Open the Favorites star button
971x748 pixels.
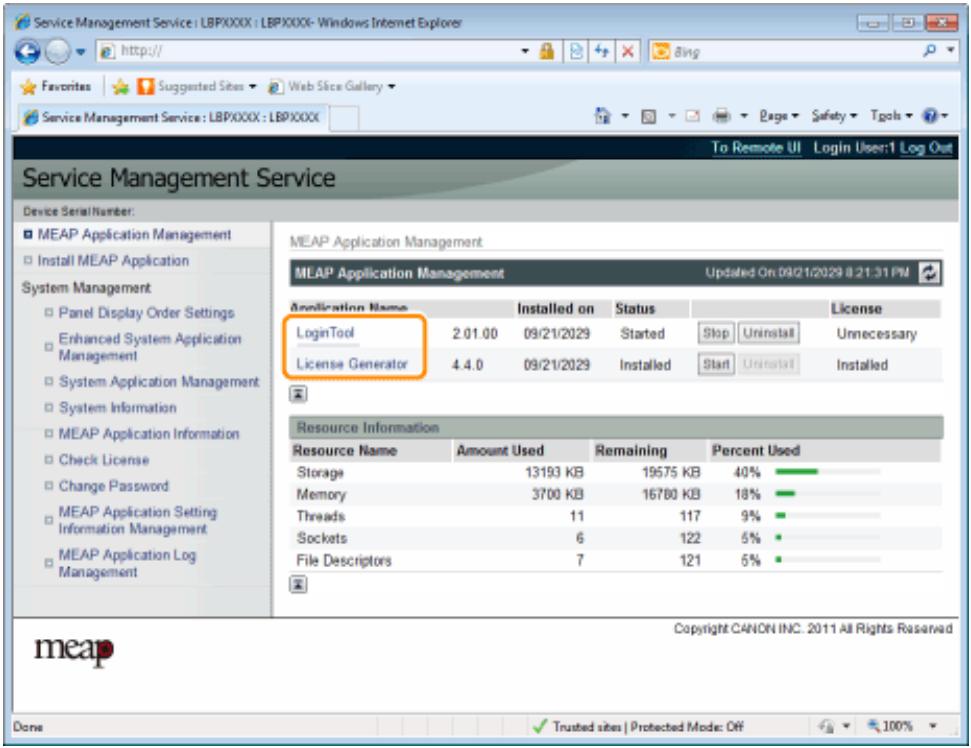click(55, 86)
